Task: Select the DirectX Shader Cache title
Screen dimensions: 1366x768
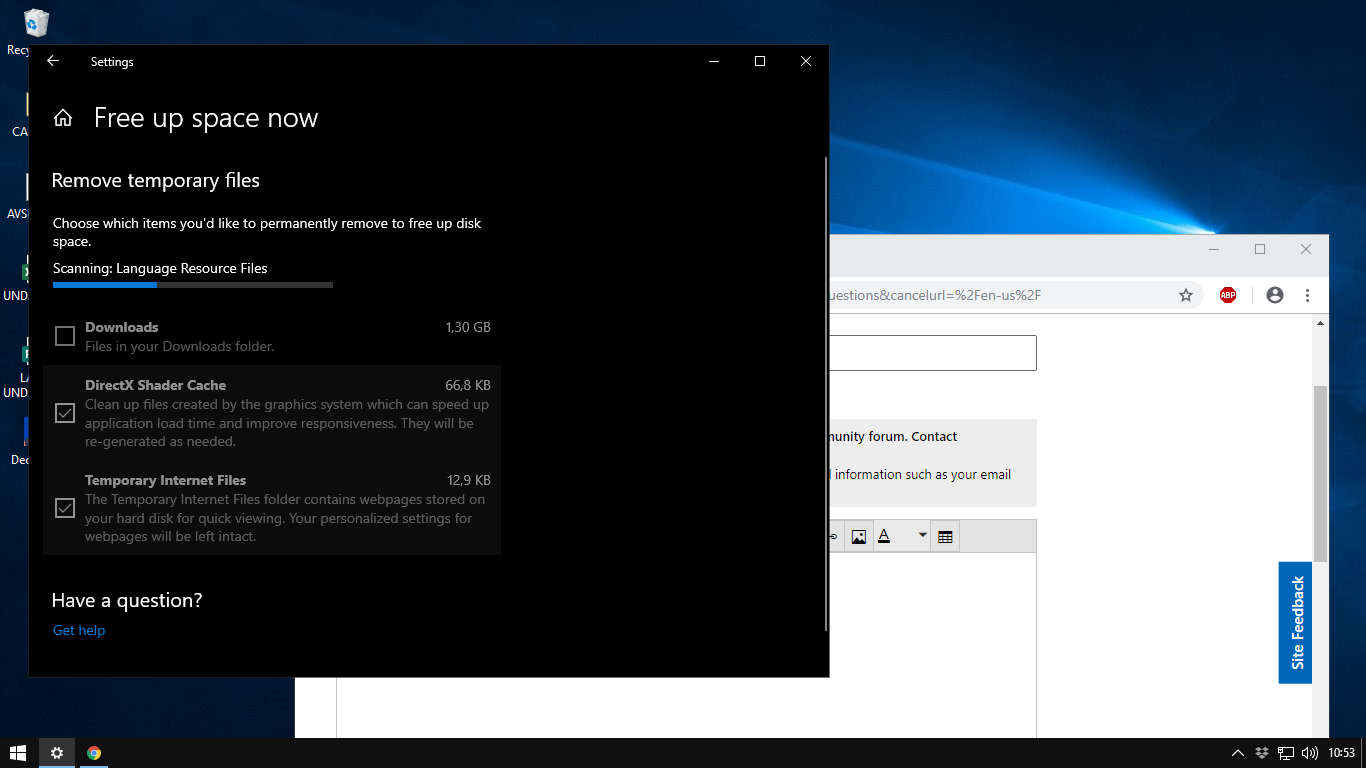Action: point(156,385)
